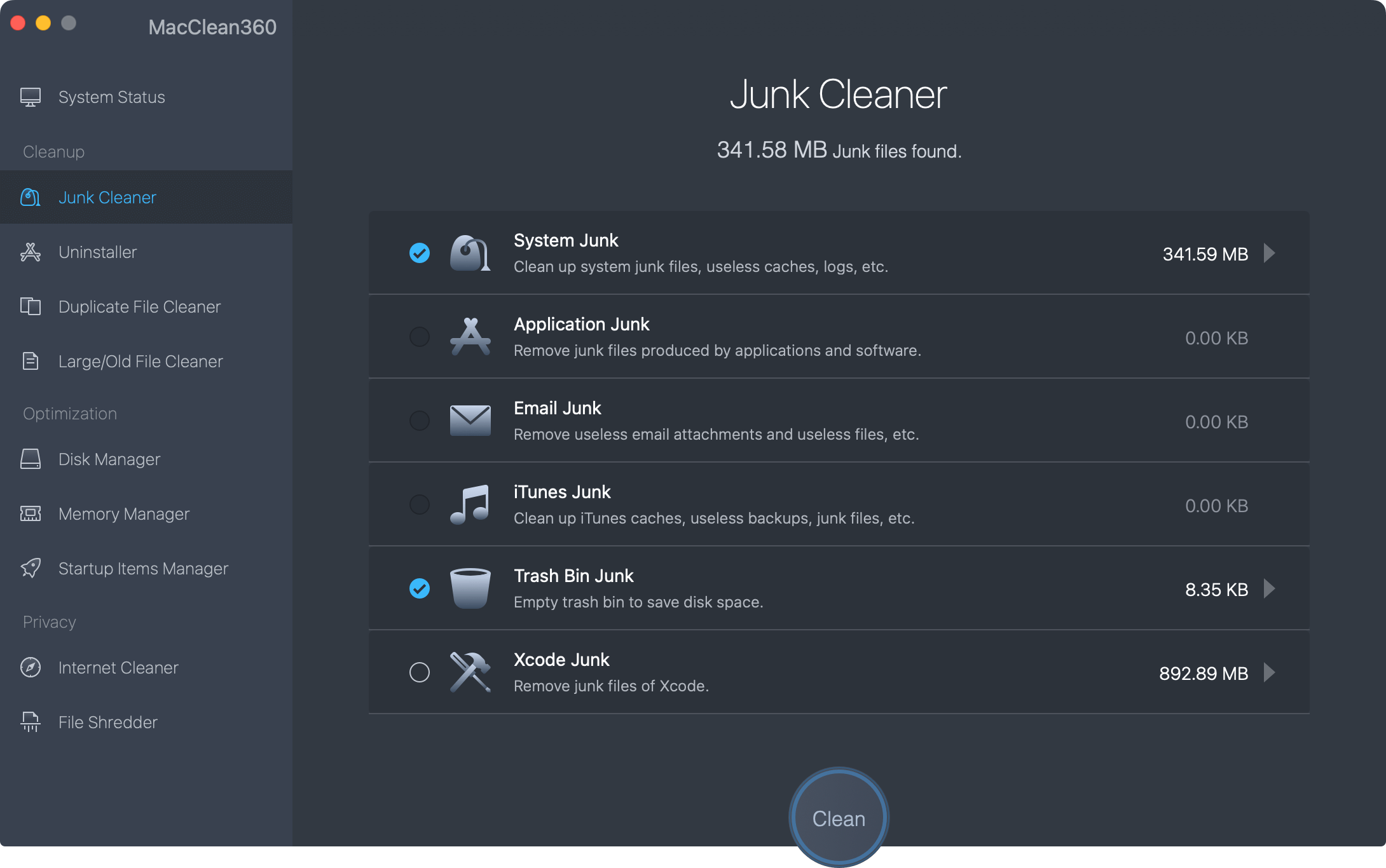Enable the Application Junk checkbox
This screenshot has width=1386, height=868.
coord(419,337)
